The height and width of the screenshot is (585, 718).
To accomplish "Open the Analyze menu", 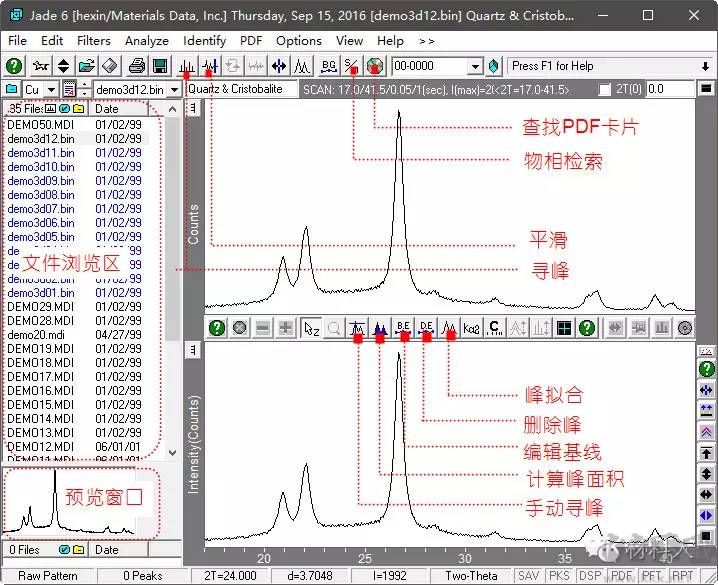I will click(x=146, y=41).
